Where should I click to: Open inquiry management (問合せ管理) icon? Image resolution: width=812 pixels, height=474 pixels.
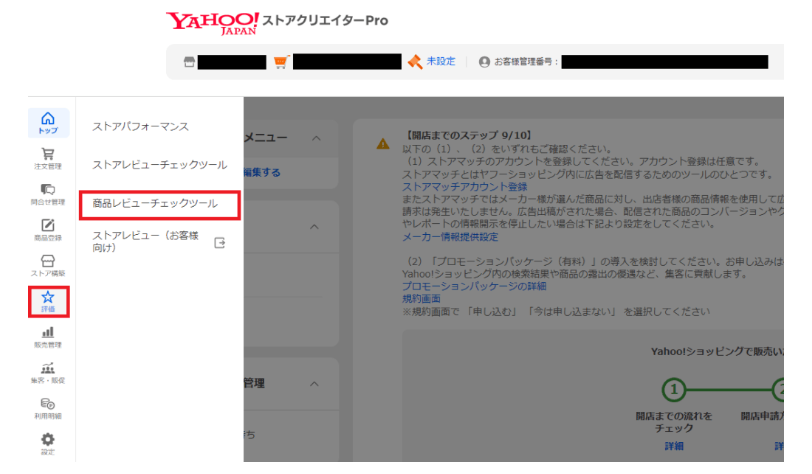click(48, 193)
